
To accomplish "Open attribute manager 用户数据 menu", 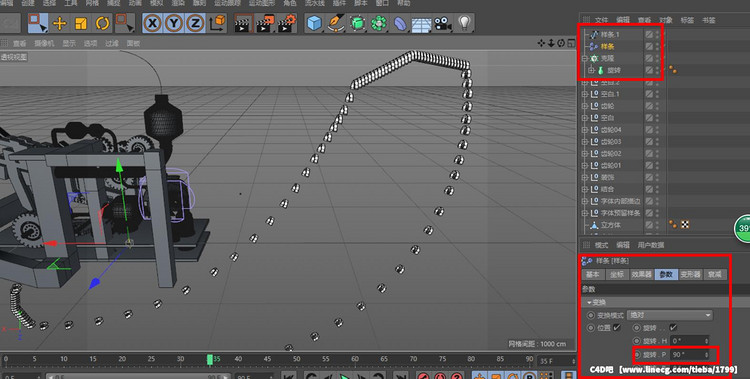I will pyautogui.click(x=651, y=245).
